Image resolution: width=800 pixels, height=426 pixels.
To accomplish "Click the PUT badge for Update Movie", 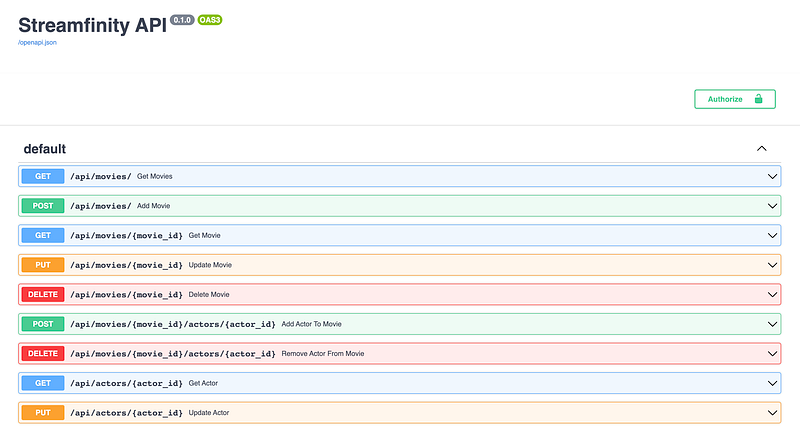I will point(43,265).
